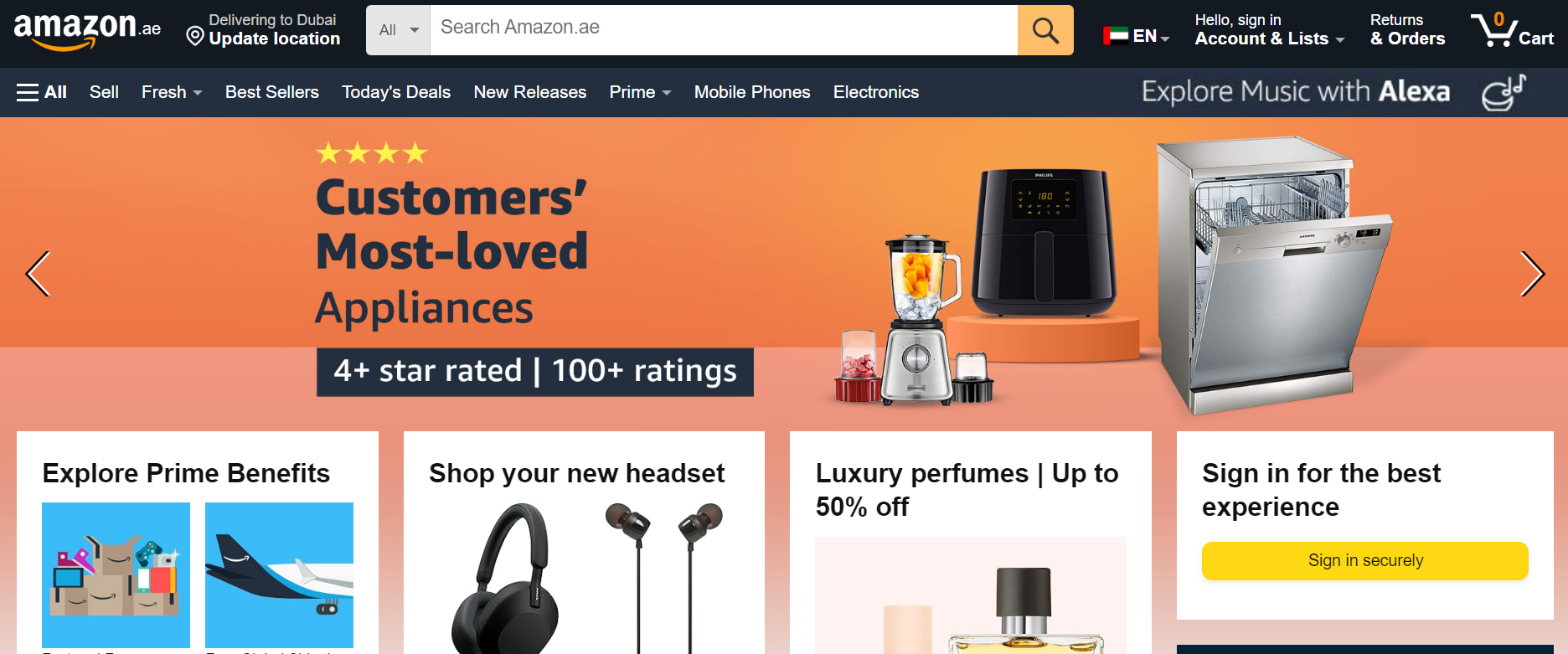The image size is (1568, 654).
Task: Click the Sign in securely button
Action: coord(1365,560)
